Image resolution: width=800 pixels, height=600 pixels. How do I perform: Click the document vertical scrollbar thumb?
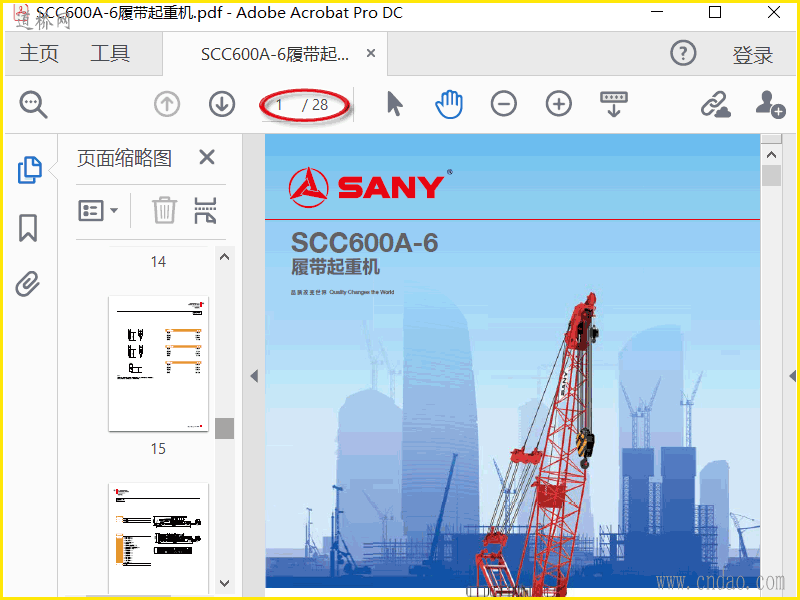coord(771,175)
